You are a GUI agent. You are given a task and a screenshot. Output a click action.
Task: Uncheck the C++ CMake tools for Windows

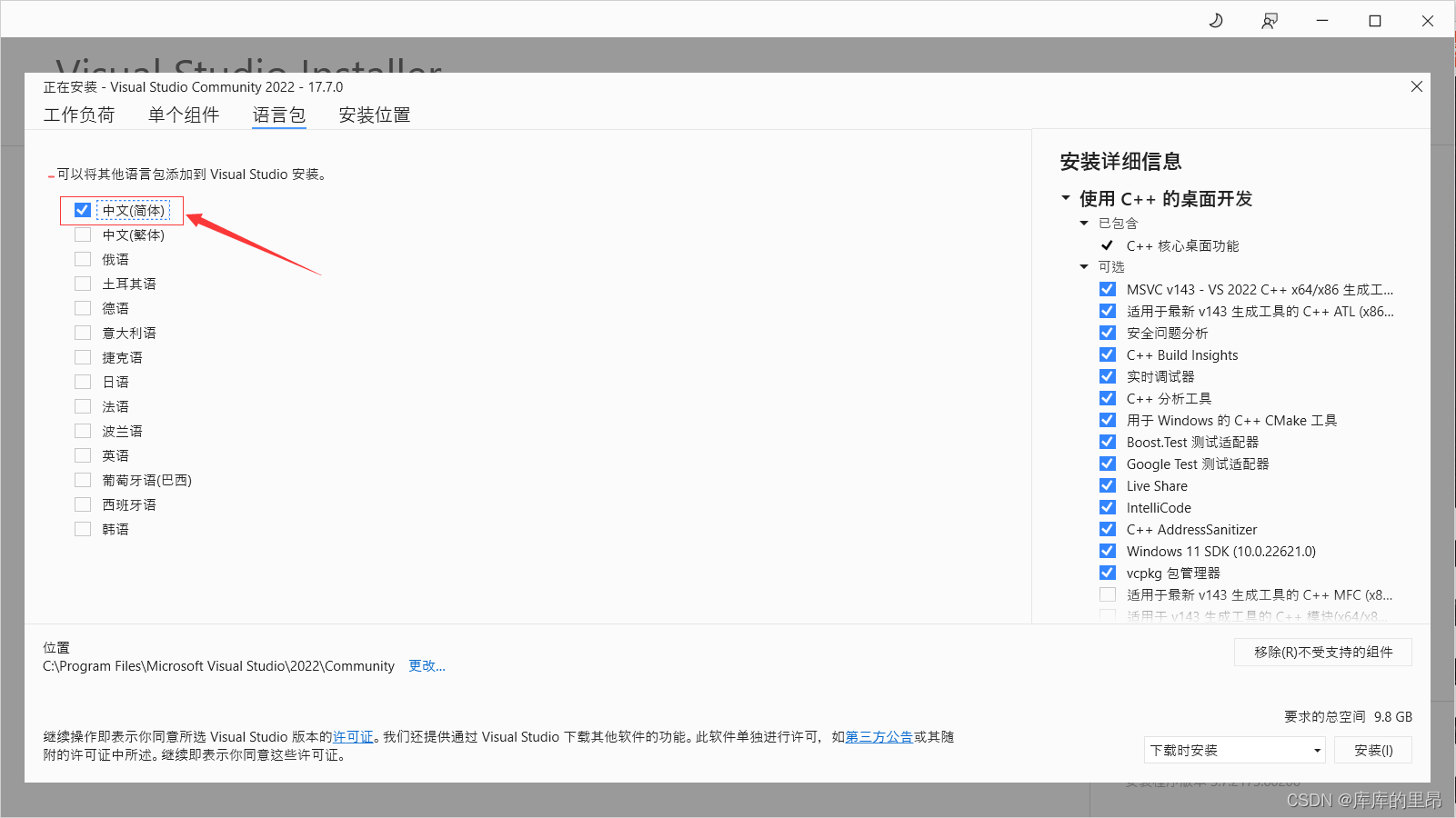[1108, 420]
